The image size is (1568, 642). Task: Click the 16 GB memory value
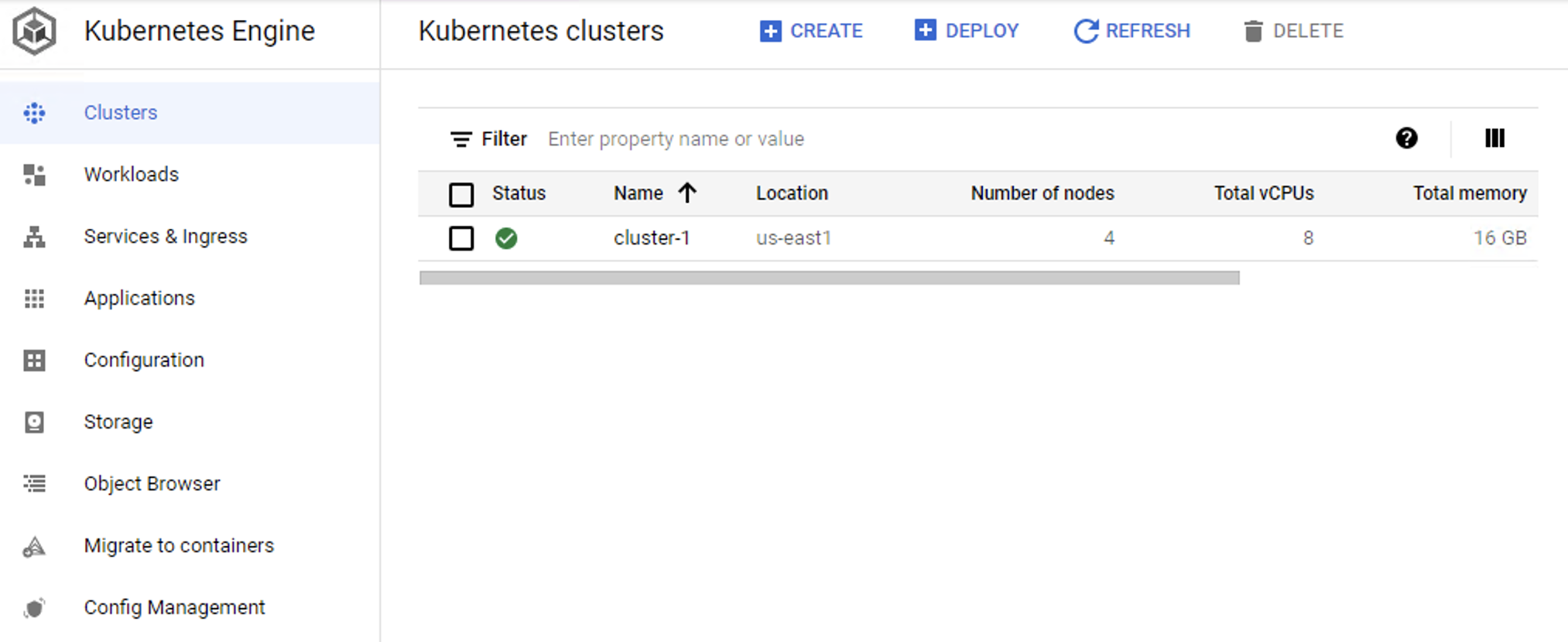pos(1500,238)
